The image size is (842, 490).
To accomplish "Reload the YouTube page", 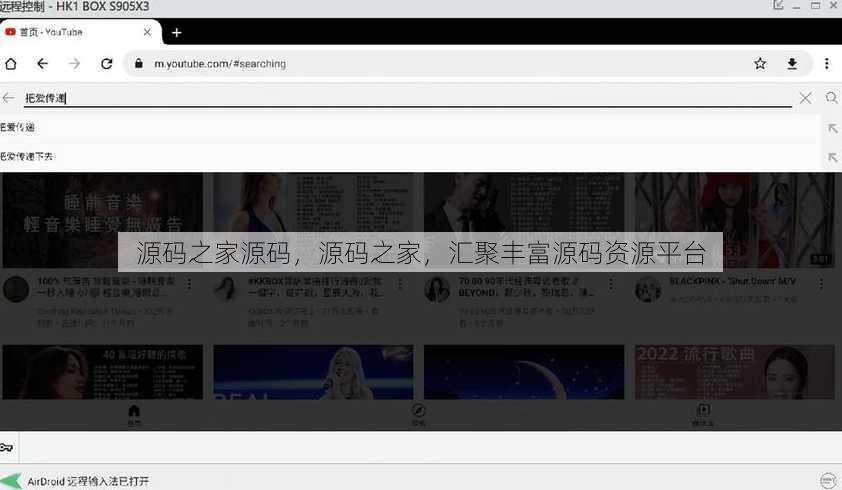I will [106, 64].
